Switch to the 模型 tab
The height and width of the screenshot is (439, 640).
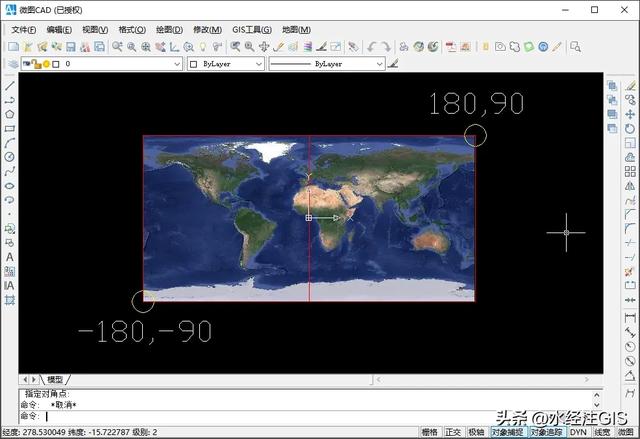56,380
